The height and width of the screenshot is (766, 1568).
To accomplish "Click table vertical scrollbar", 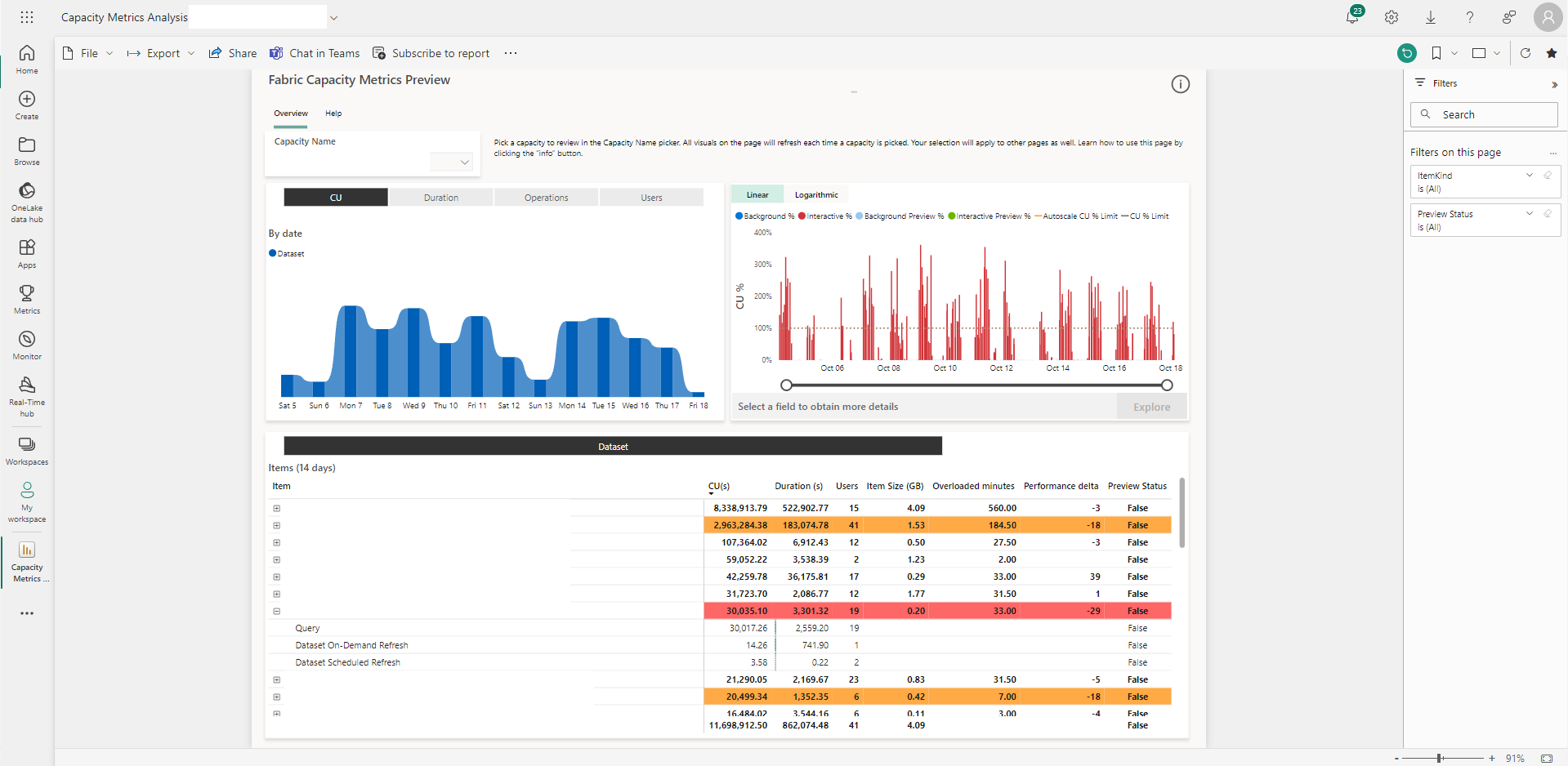I will (x=1182, y=513).
